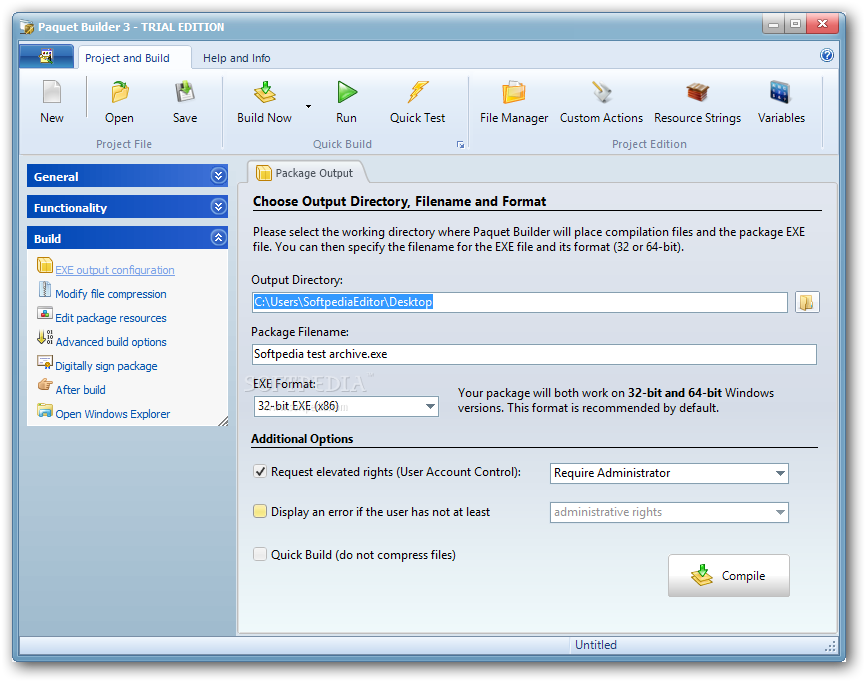
Task: Open the EXE Format combo box
Action: [346, 406]
